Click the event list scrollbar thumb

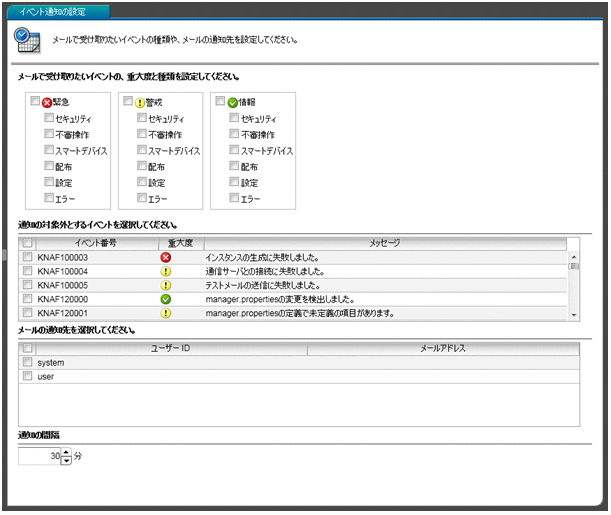[x=574, y=266]
